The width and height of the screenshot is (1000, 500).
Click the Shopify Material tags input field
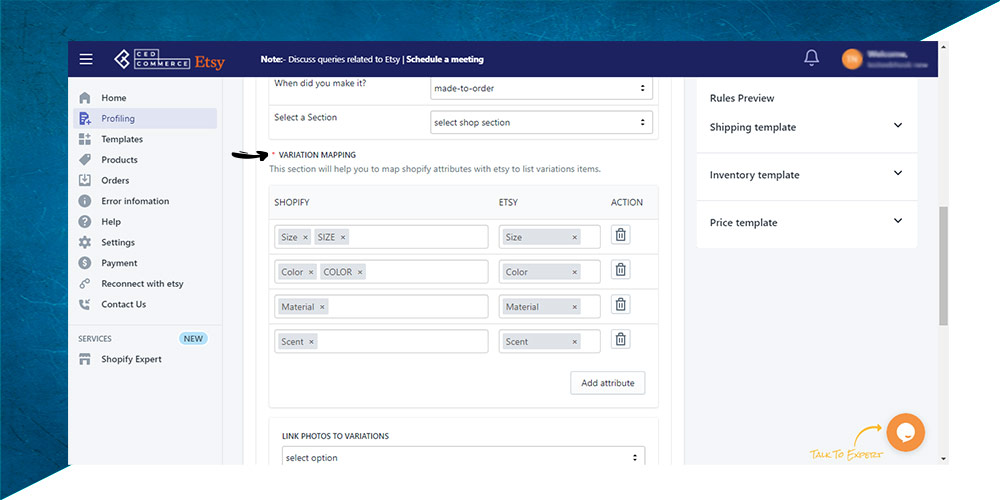(381, 307)
